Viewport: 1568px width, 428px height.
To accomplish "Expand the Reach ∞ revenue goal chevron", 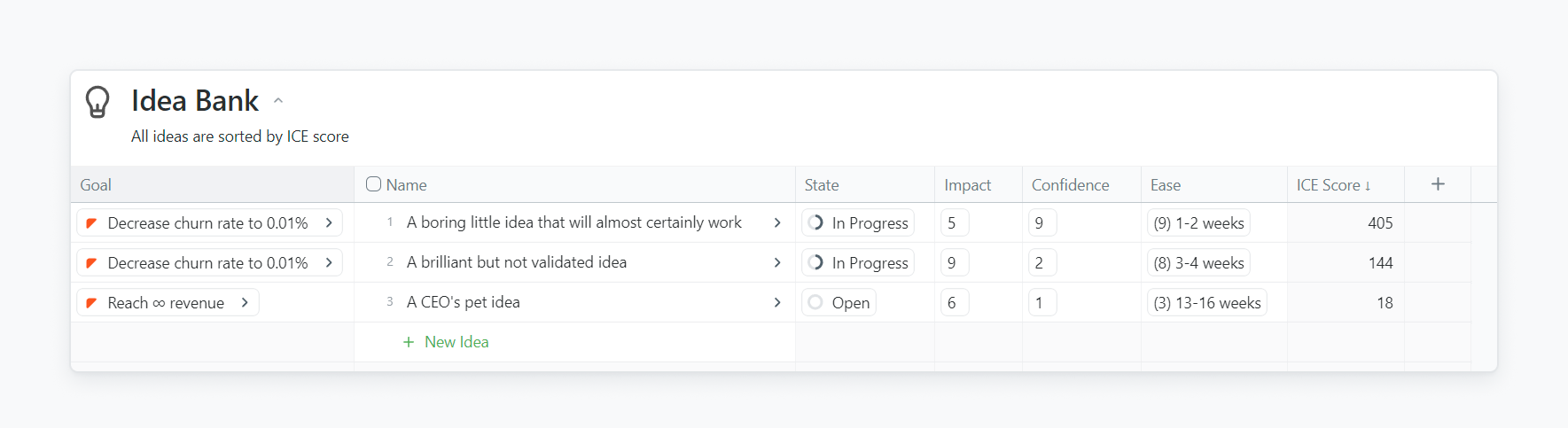I will point(245,302).
